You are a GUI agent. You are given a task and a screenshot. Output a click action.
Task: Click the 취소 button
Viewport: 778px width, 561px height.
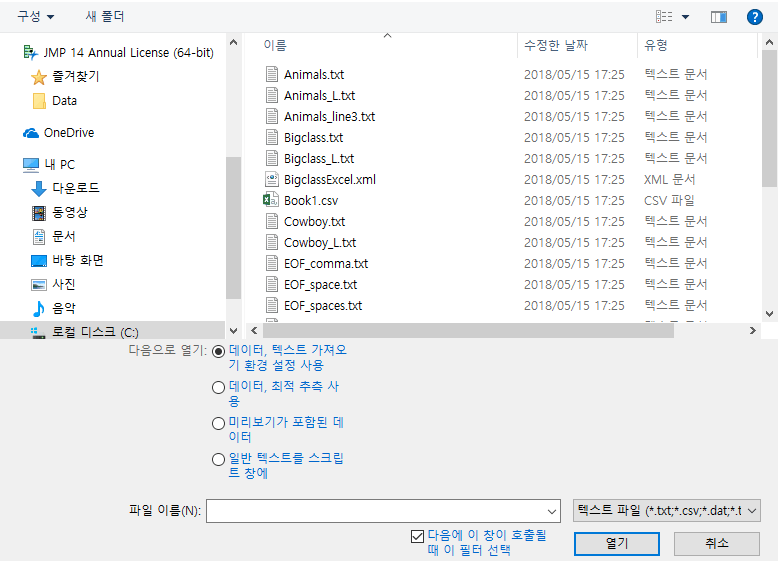click(716, 544)
